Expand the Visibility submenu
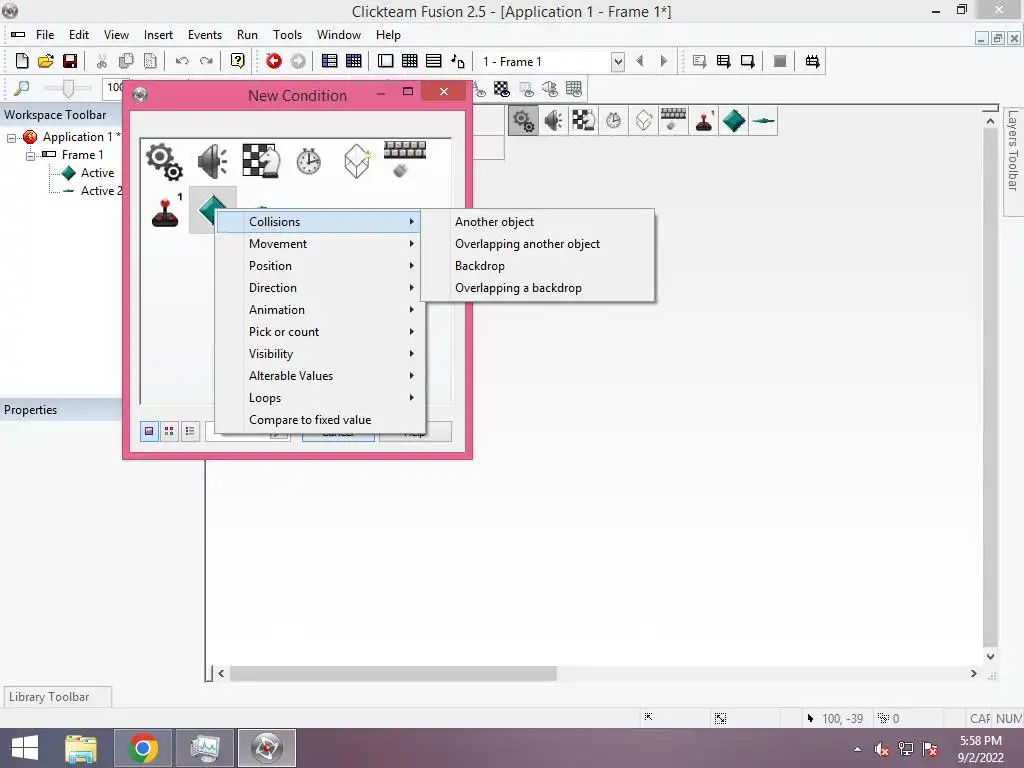This screenshot has height=768, width=1024. (x=320, y=354)
